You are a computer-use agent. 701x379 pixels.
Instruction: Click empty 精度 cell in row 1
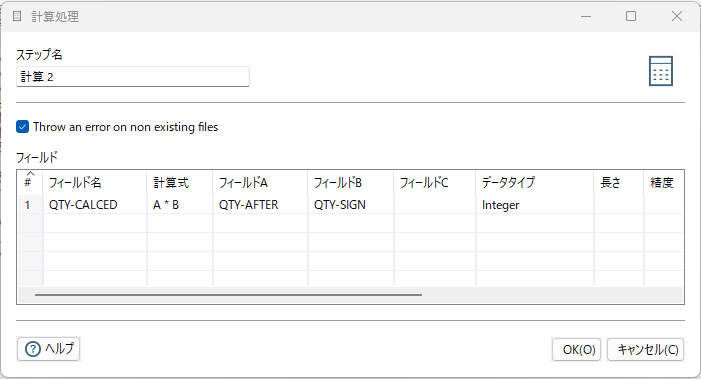point(664,205)
